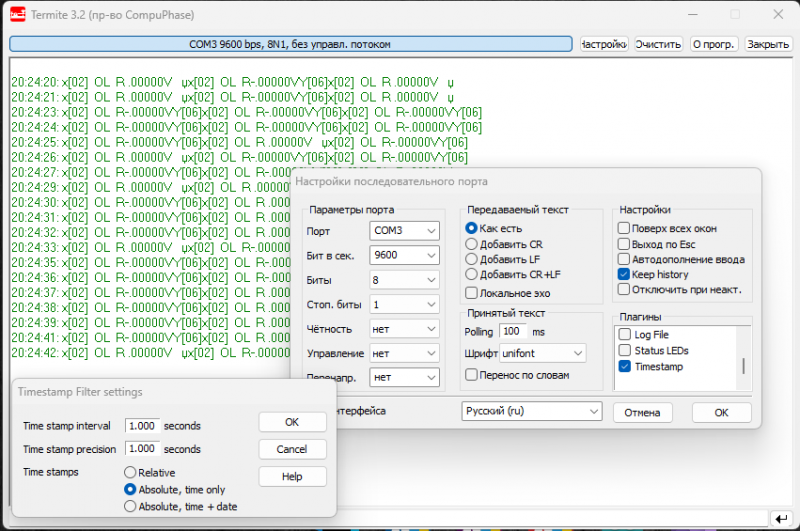The width and height of the screenshot is (800, 531).
Task: Click the О прогр. button
Action: coord(713,45)
